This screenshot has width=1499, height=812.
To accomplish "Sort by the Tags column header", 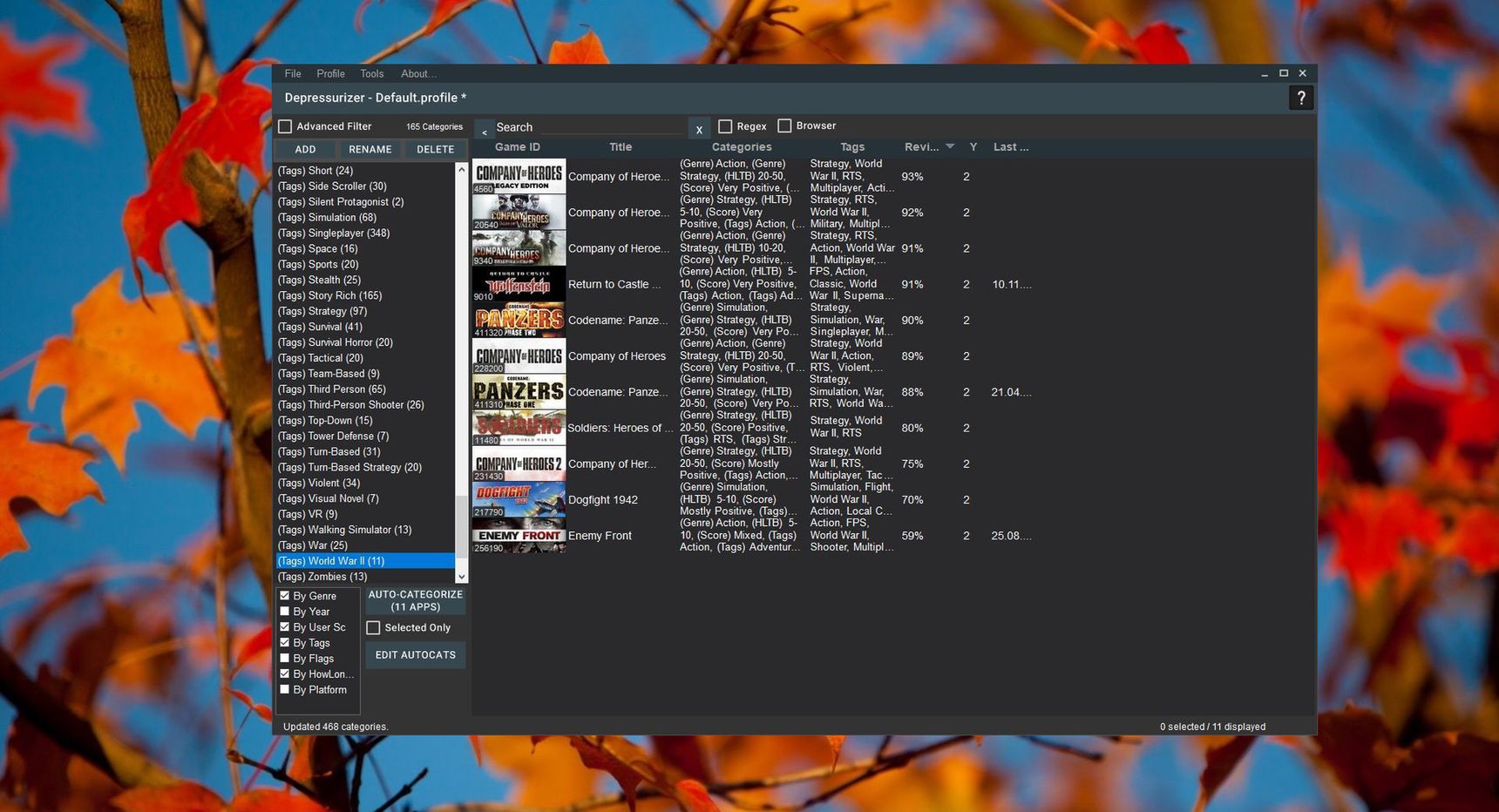I will click(x=852, y=147).
